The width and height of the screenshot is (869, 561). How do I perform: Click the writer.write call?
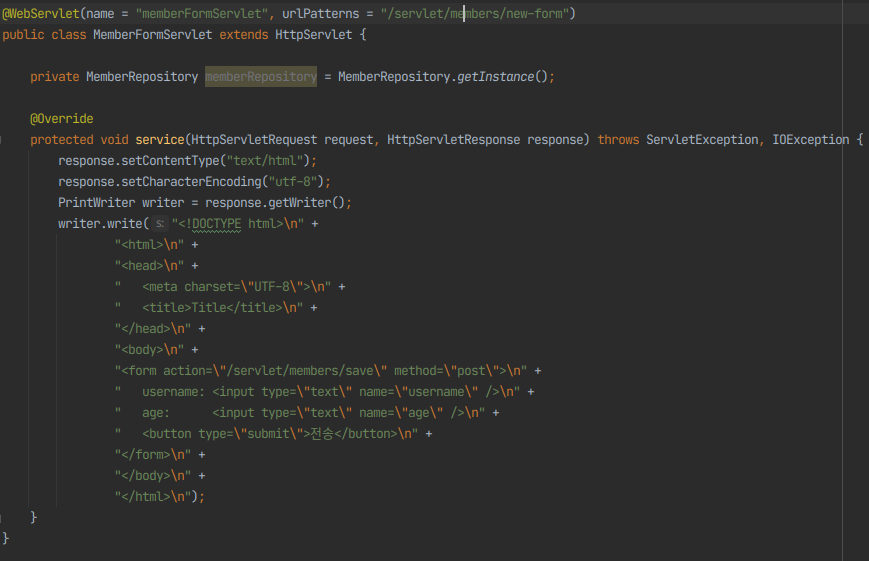100,224
